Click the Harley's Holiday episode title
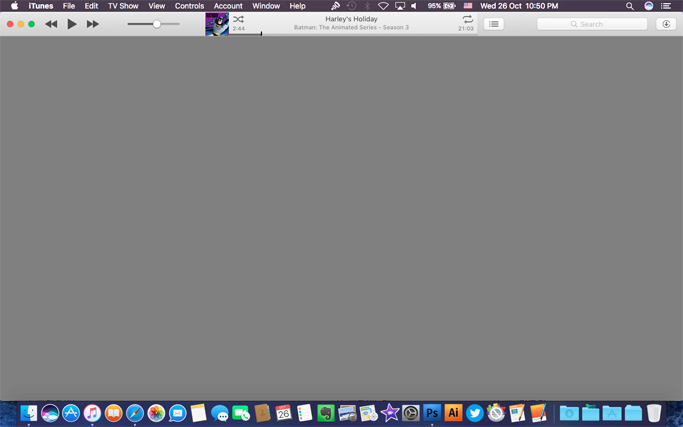This screenshot has width=683, height=427. tap(351, 19)
